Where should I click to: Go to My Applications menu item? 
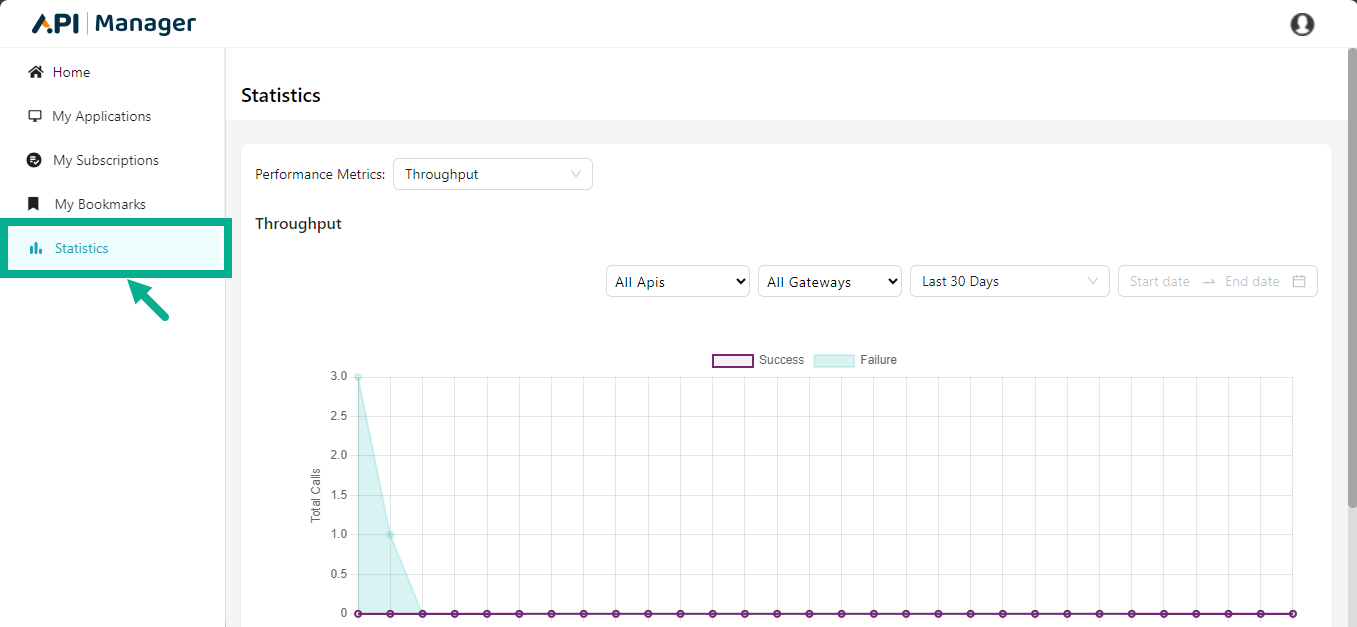pos(101,116)
